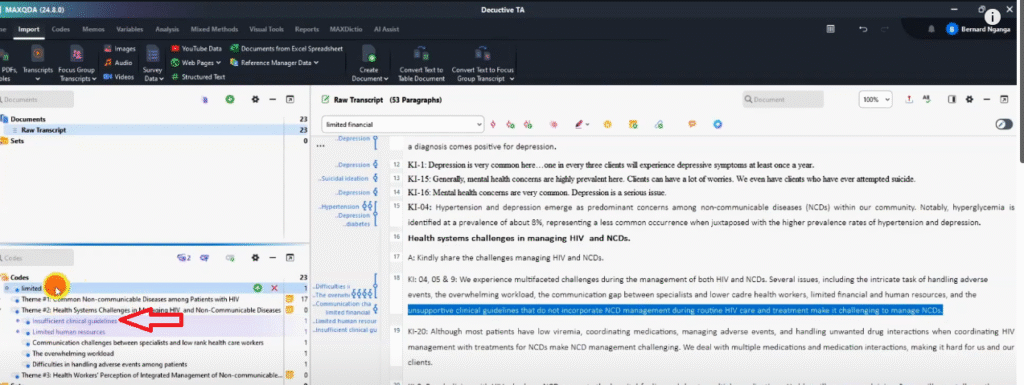Open the 100% zoom dropdown
1024x385 pixels.
(x=875, y=100)
